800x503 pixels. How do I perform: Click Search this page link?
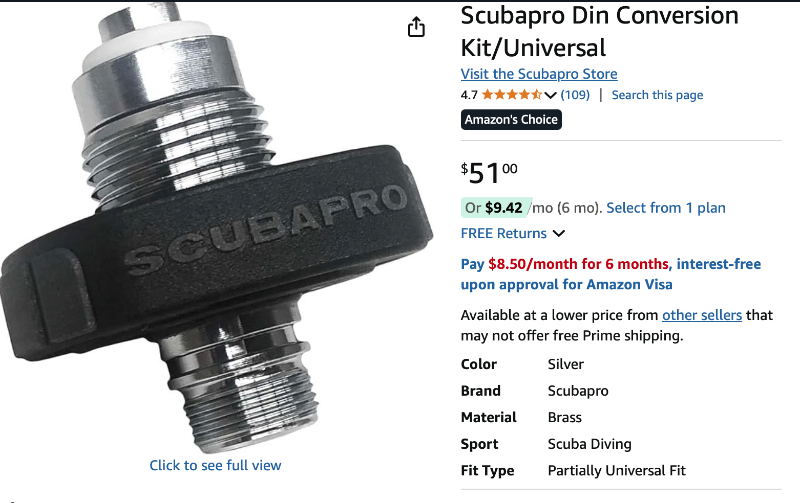coord(657,95)
